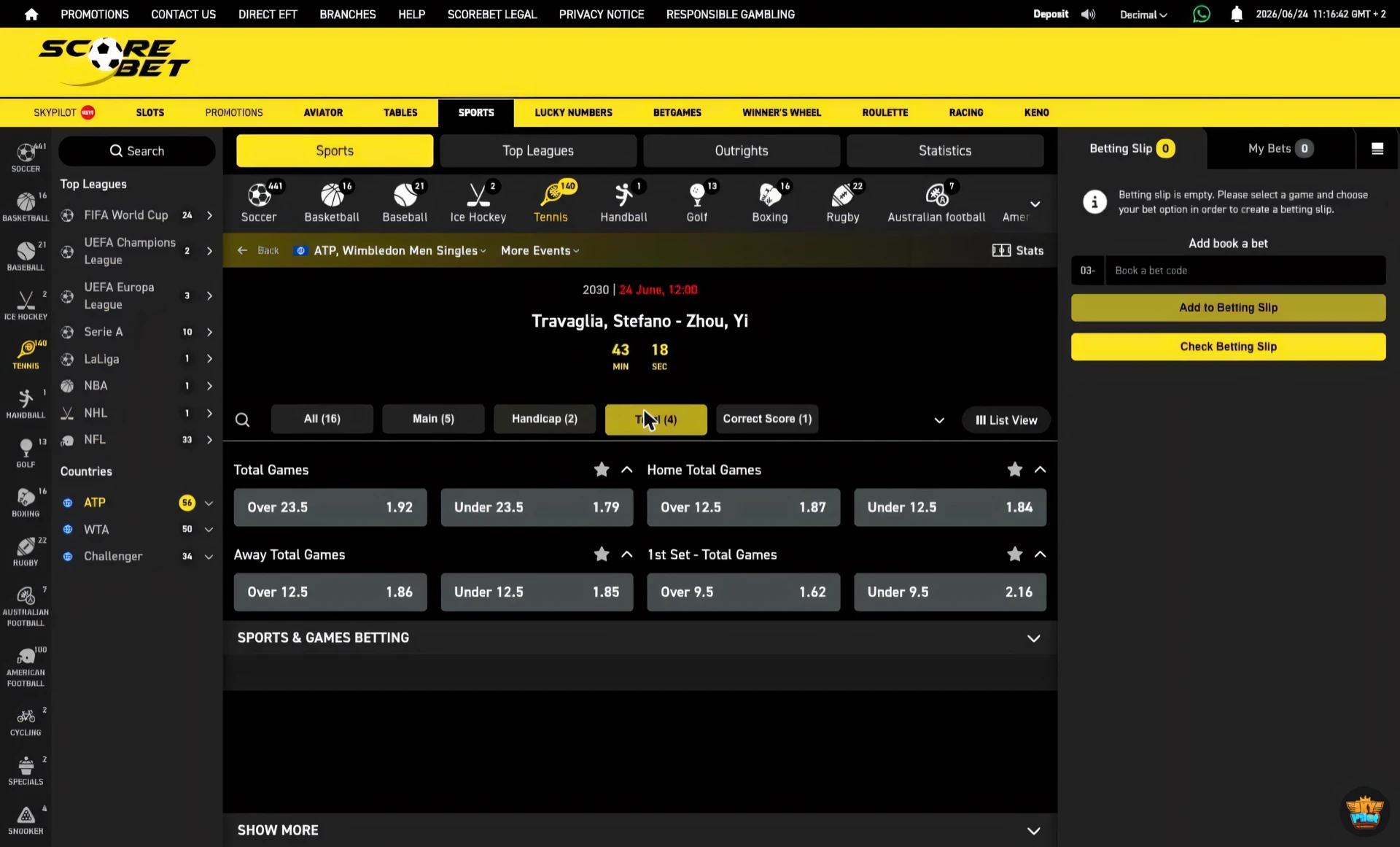Open AVIATOR in the games menu

pos(323,112)
